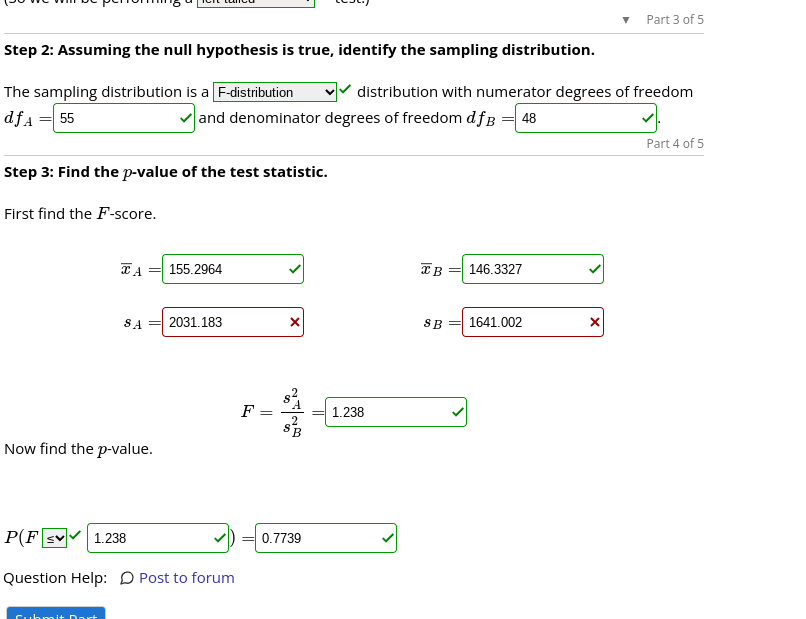Click the red X beside the sA field
Screen dimensions: 806x619
(293, 321)
